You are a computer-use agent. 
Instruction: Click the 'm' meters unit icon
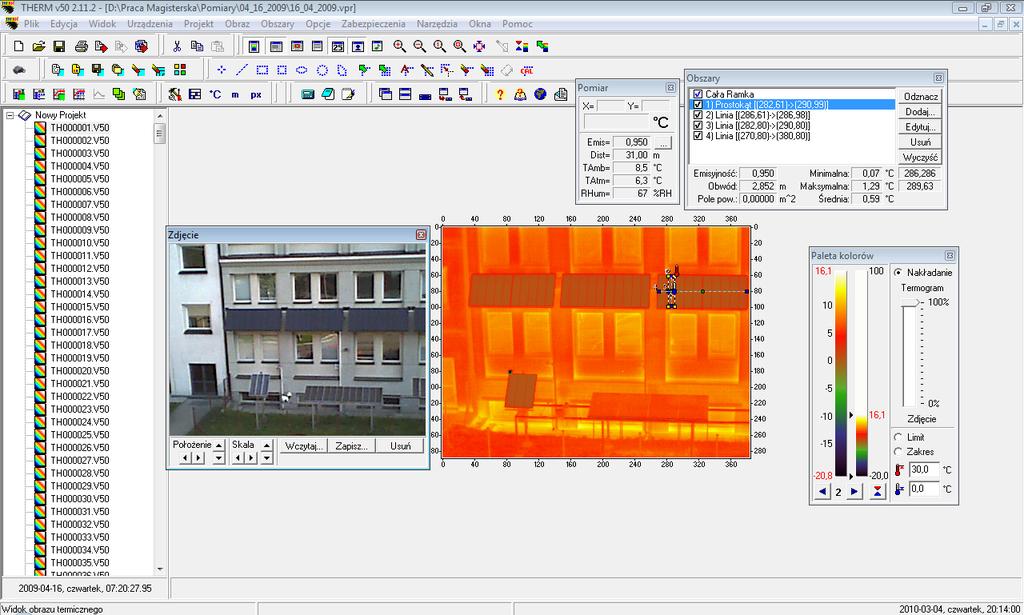pos(235,94)
